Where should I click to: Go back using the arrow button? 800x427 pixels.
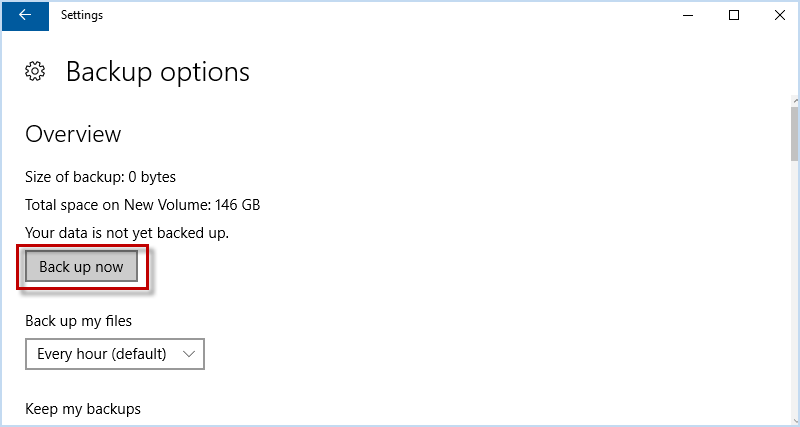(x=25, y=15)
